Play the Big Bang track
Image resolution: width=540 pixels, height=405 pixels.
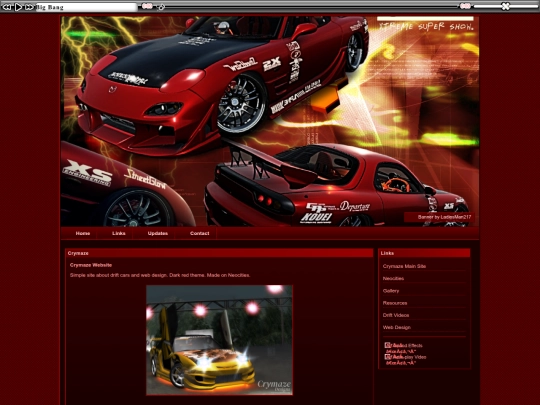click(18, 7)
